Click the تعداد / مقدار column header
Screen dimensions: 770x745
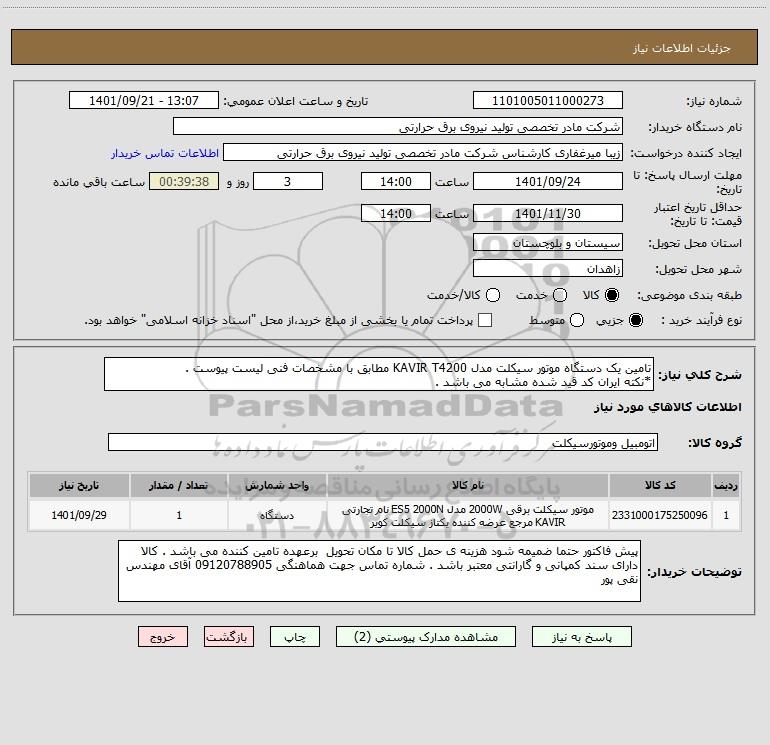[179, 485]
